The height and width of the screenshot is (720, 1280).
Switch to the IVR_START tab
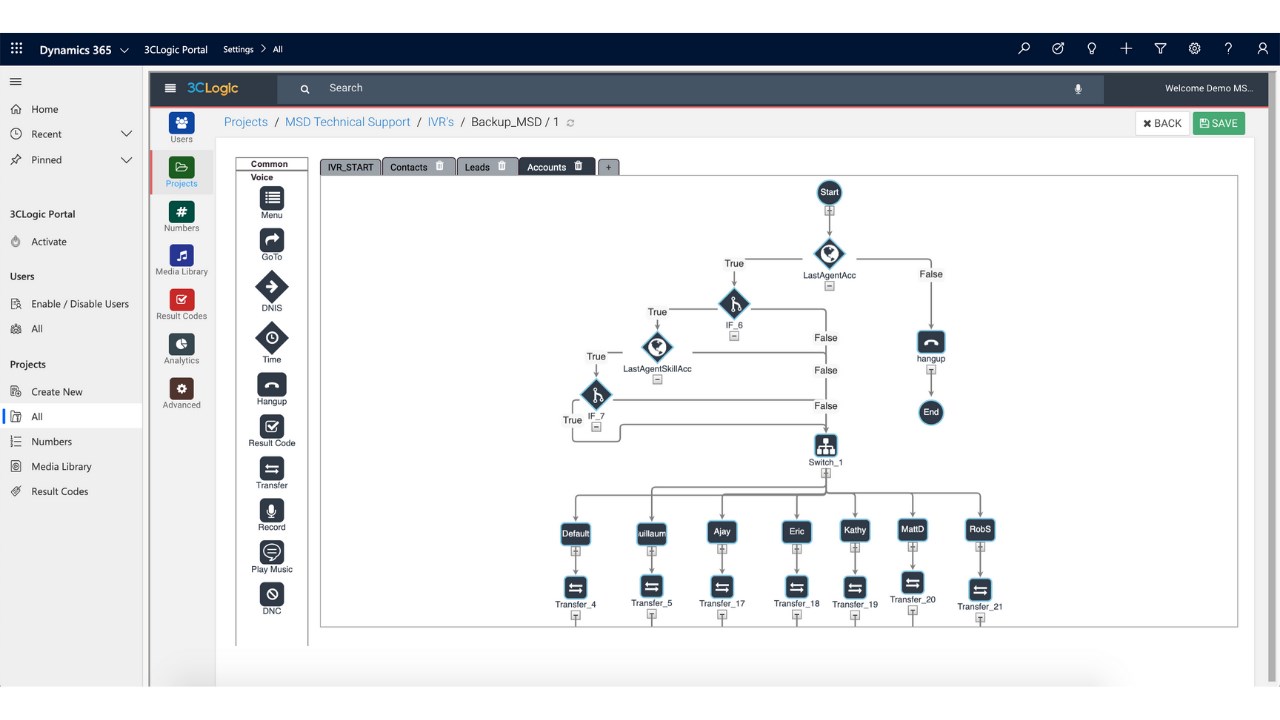click(350, 167)
